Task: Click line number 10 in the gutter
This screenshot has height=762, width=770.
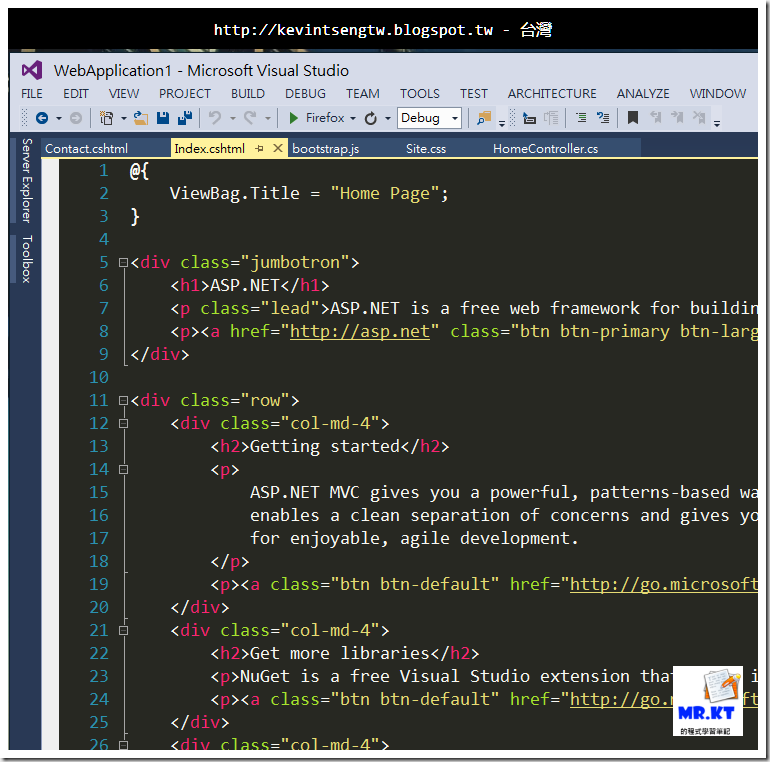Action: click(99, 378)
